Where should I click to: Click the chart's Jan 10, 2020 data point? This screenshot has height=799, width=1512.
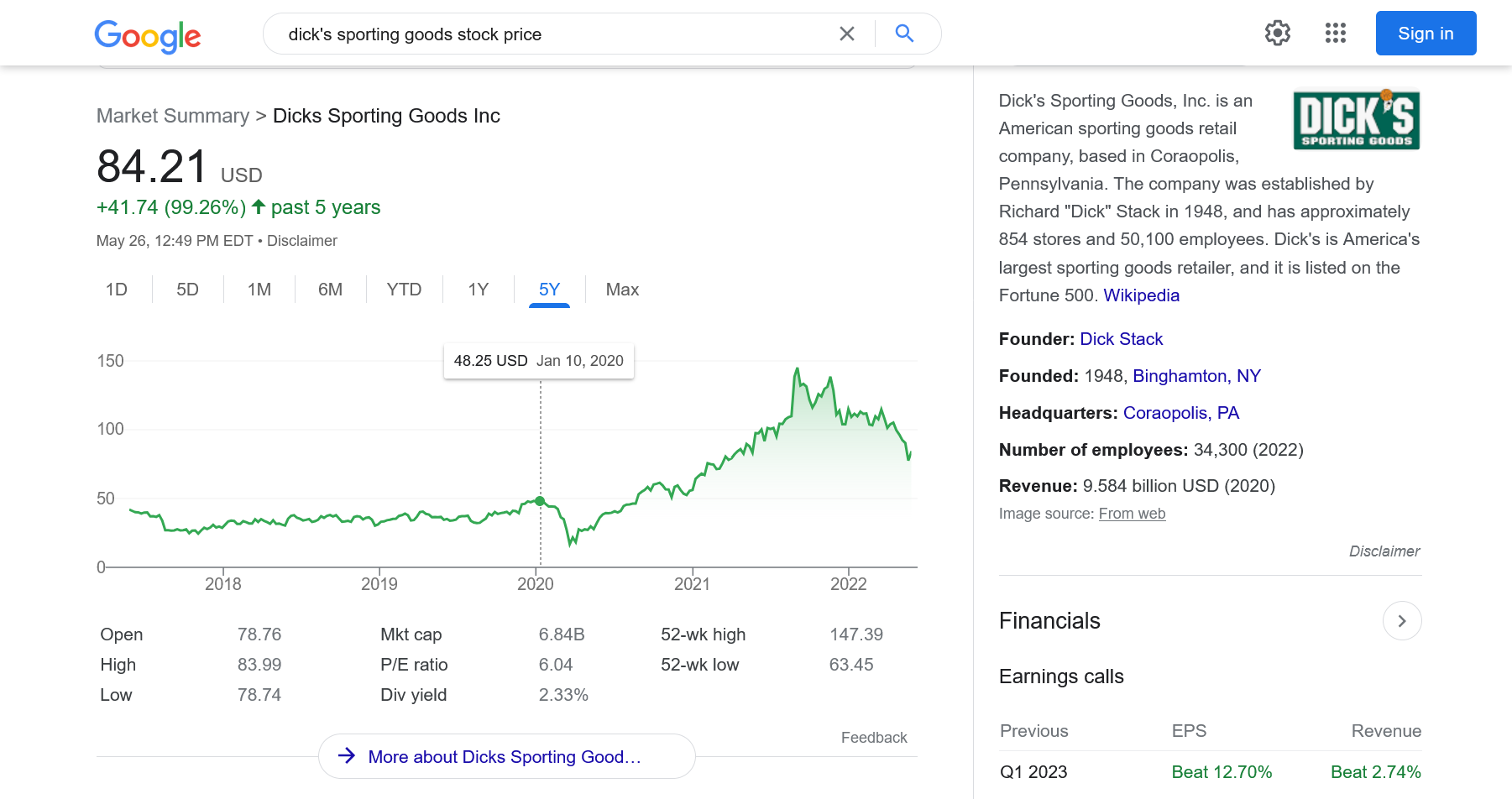[540, 501]
